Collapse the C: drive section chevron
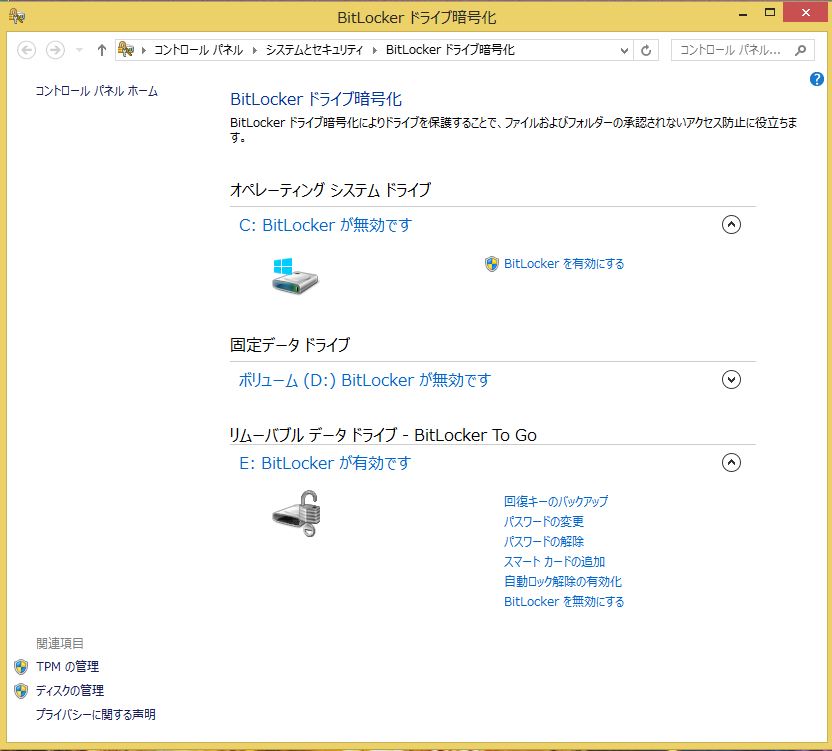The height and width of the screenshot is (751, 832). 731,225
